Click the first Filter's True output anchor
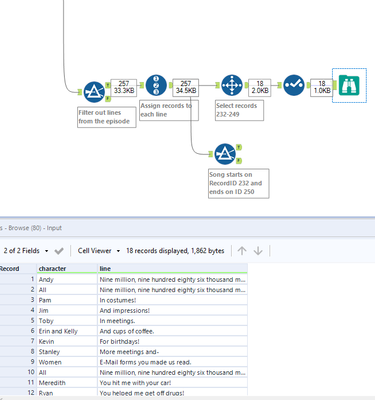 click(x=108, y=85)
